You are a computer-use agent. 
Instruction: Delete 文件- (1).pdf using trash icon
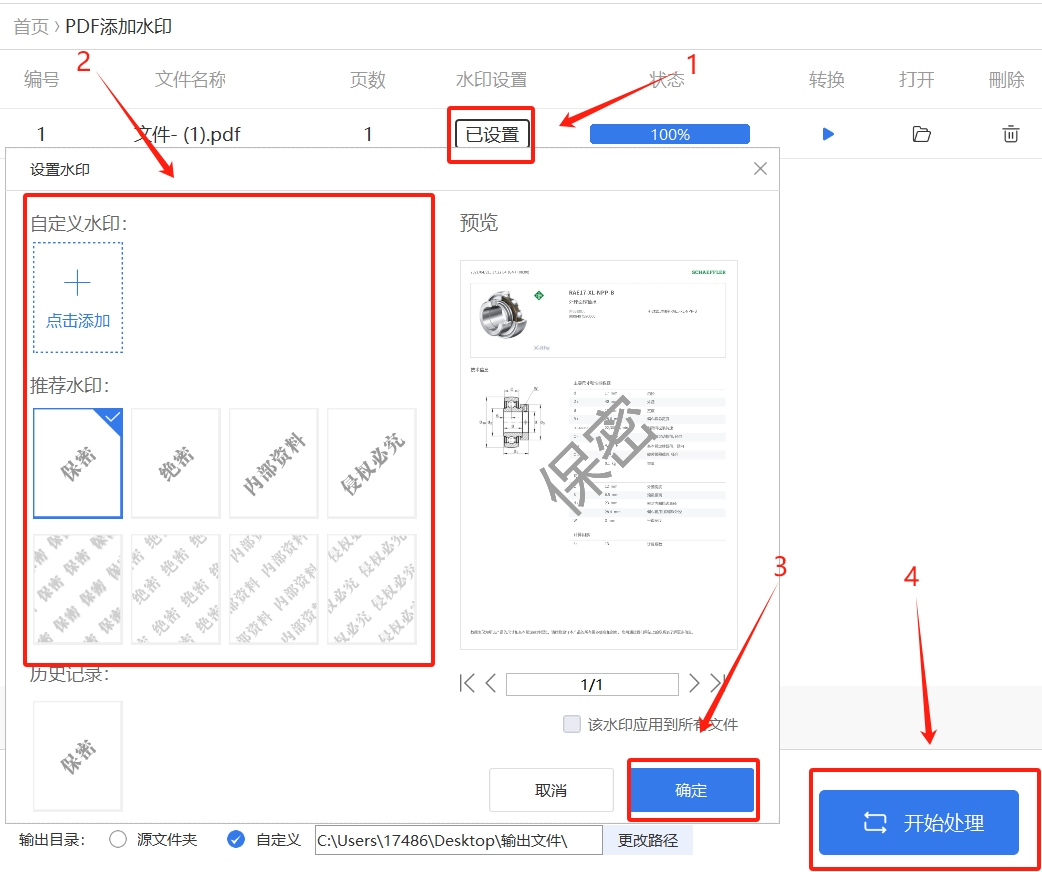tap(1010, 133)
